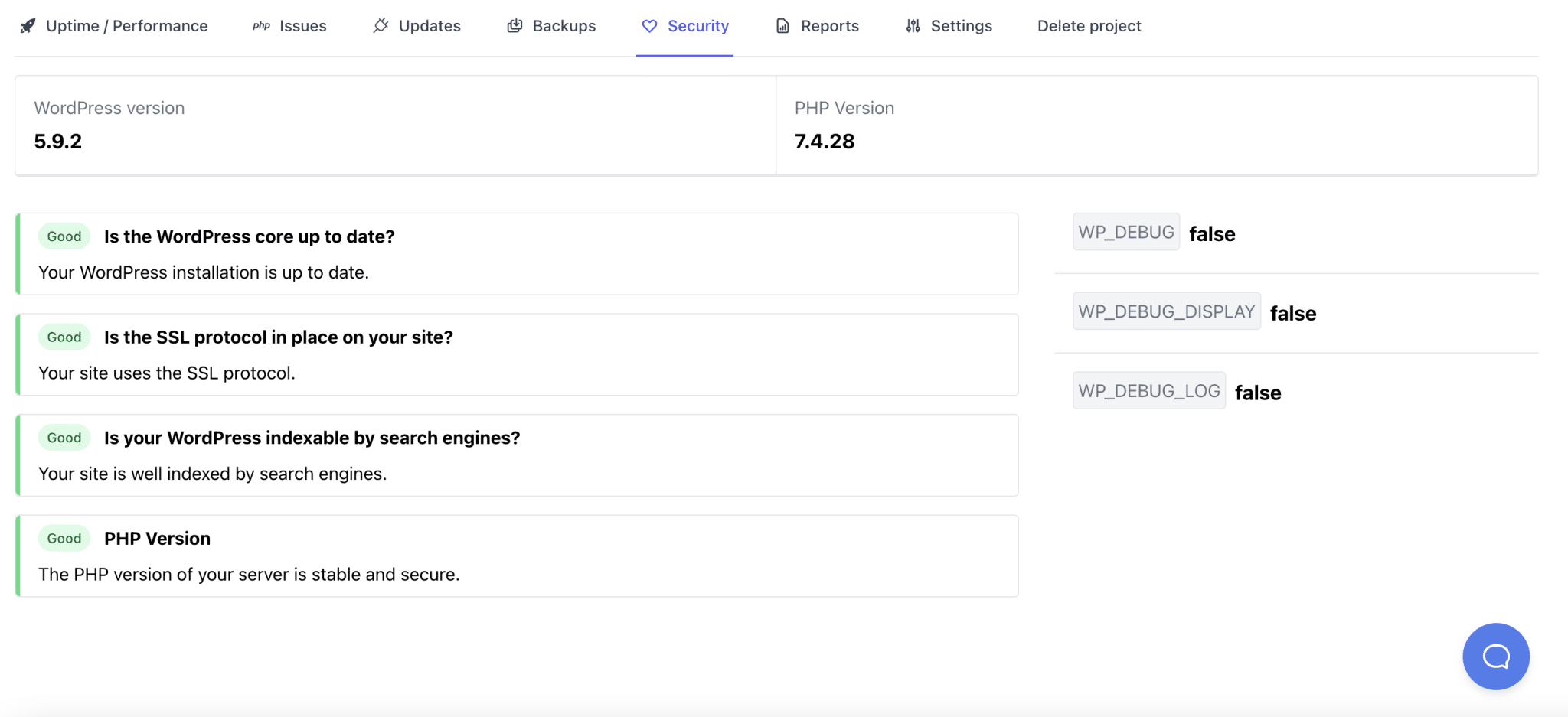The width and height of the screenshot is (1568, 717).
Task: Open the Backups tab
Action: coord(551,26)
